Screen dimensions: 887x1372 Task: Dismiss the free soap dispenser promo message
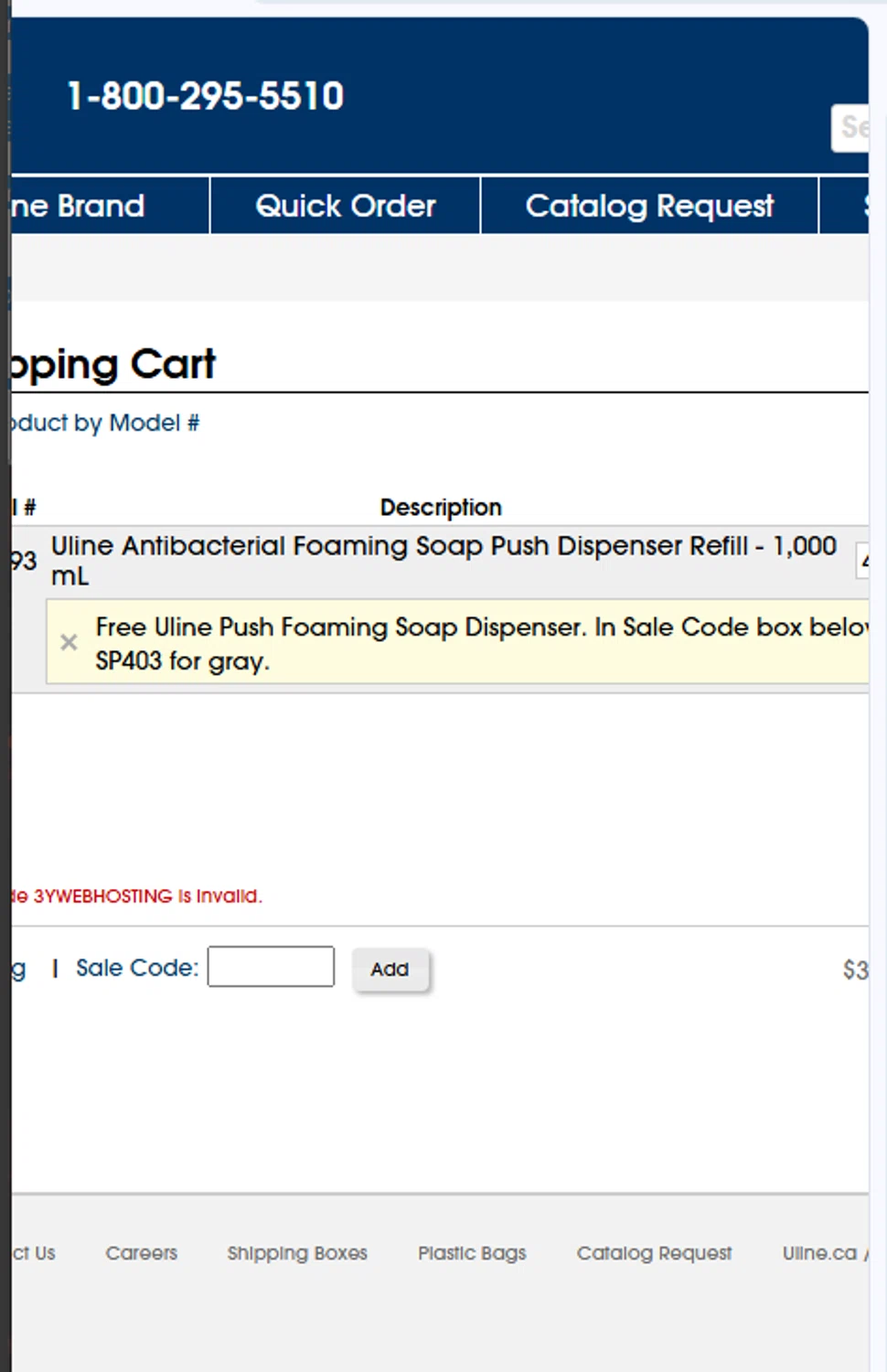pyautogui.click(x=69, y=642)
